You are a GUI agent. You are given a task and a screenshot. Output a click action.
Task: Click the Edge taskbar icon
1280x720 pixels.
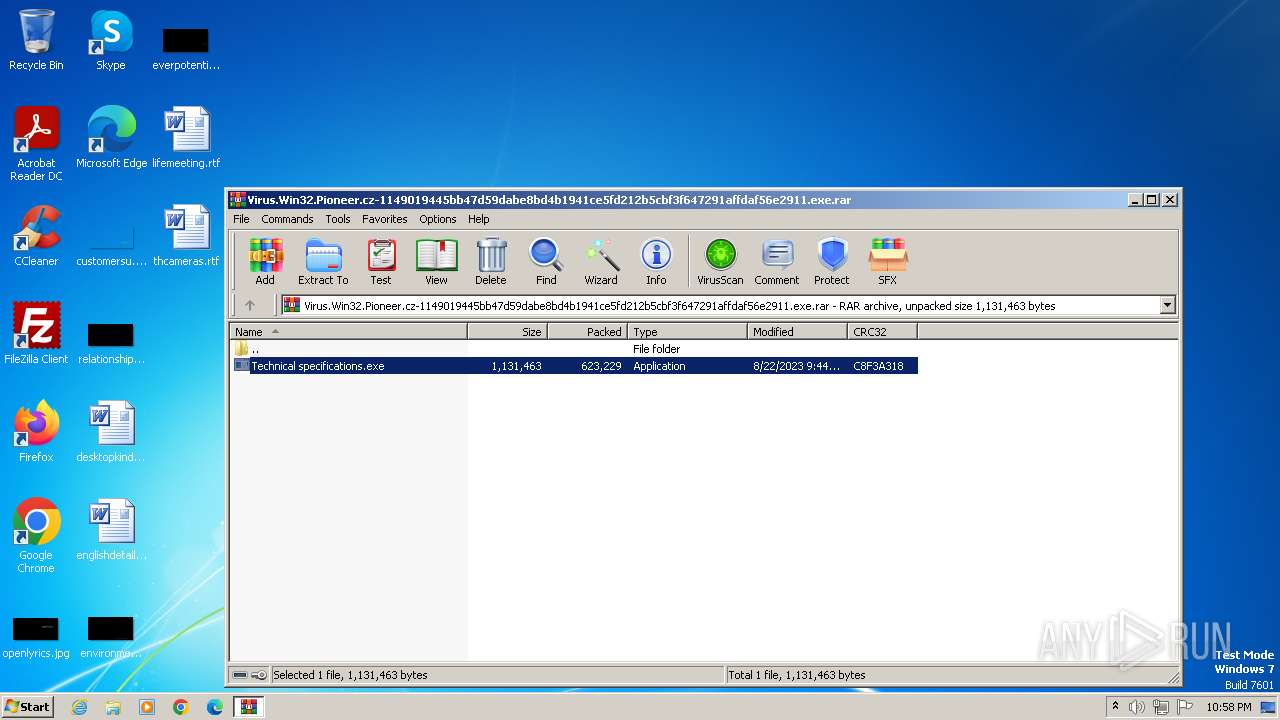(x=215, y=707)
